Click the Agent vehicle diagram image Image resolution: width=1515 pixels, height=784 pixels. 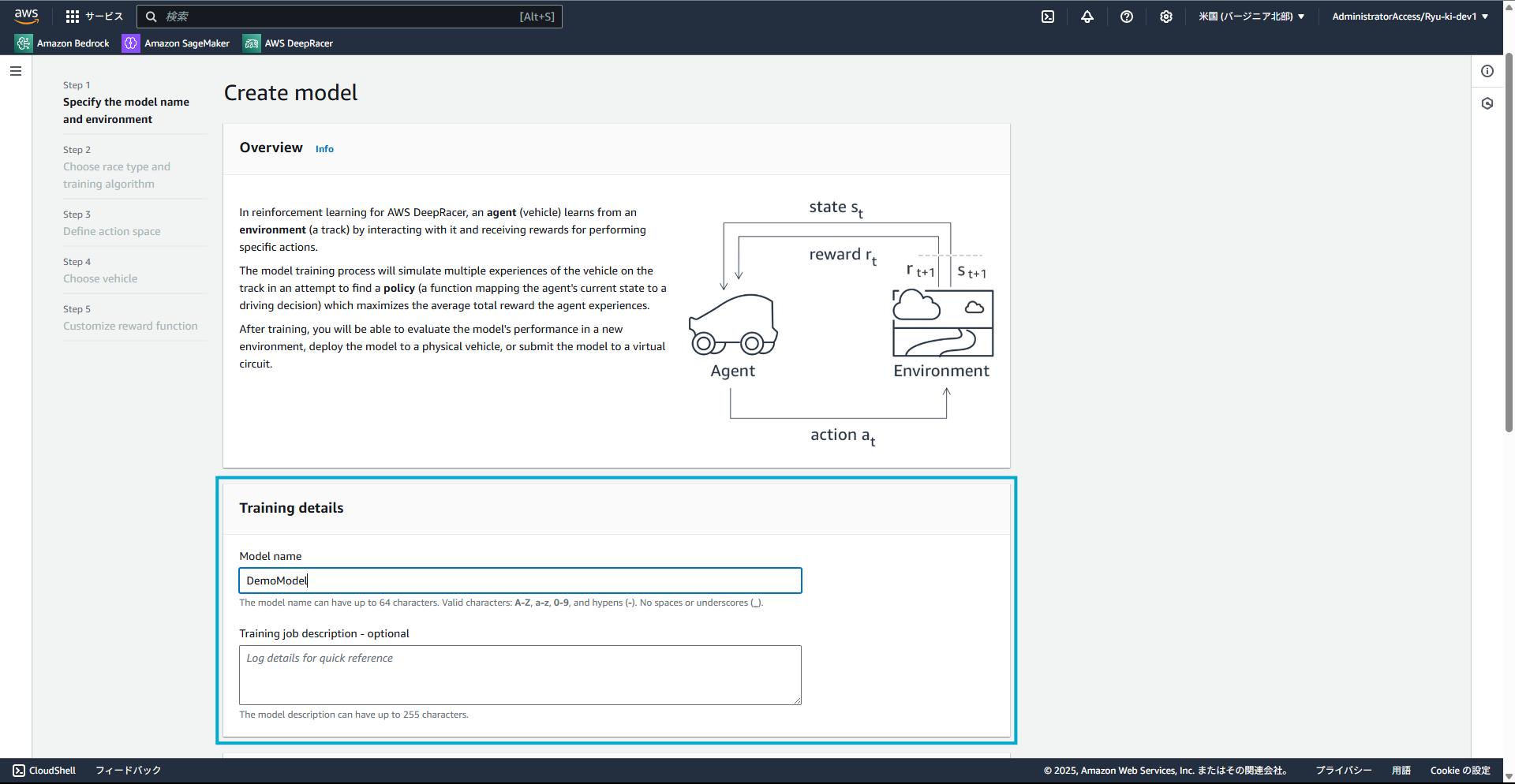733,324
